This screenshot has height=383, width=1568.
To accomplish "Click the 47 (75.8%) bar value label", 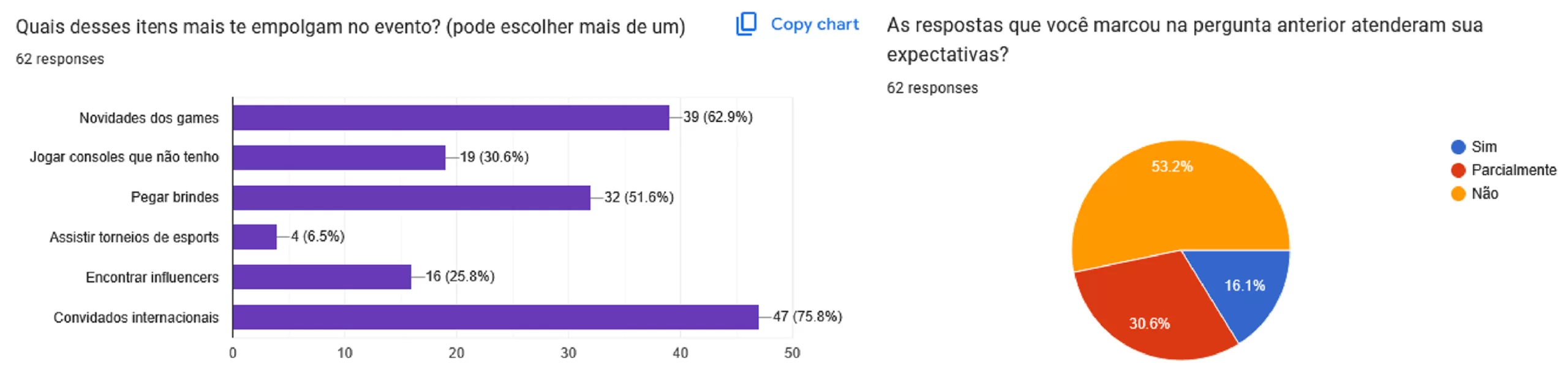I will pyautogui.click(x=807, y=316).
